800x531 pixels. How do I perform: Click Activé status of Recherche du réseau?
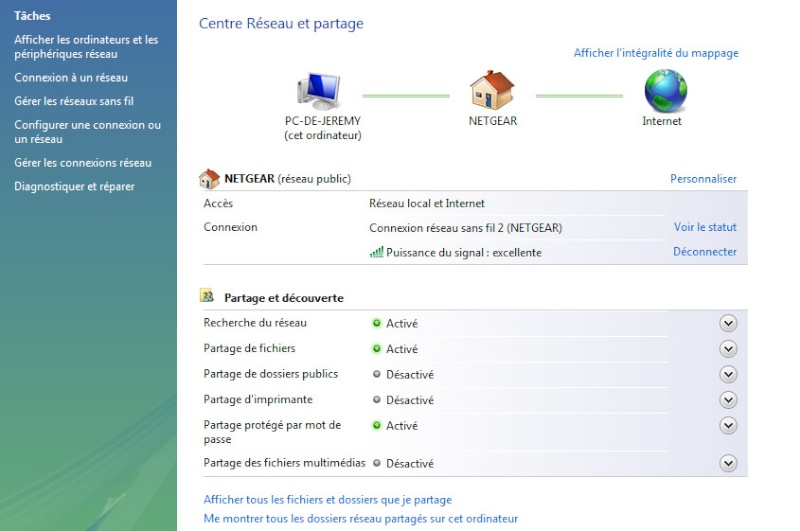[402, 323]
